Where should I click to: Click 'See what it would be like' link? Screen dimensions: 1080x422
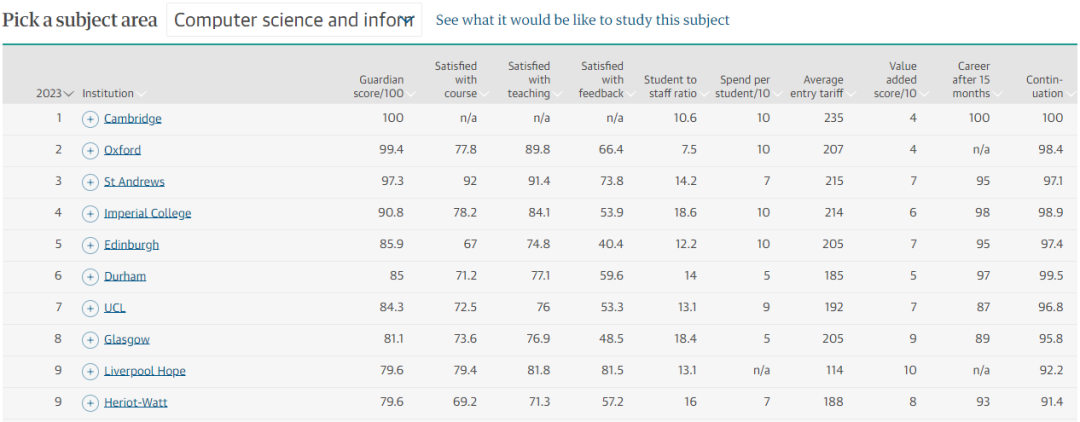pyautogui.click(x=582, y=20)
